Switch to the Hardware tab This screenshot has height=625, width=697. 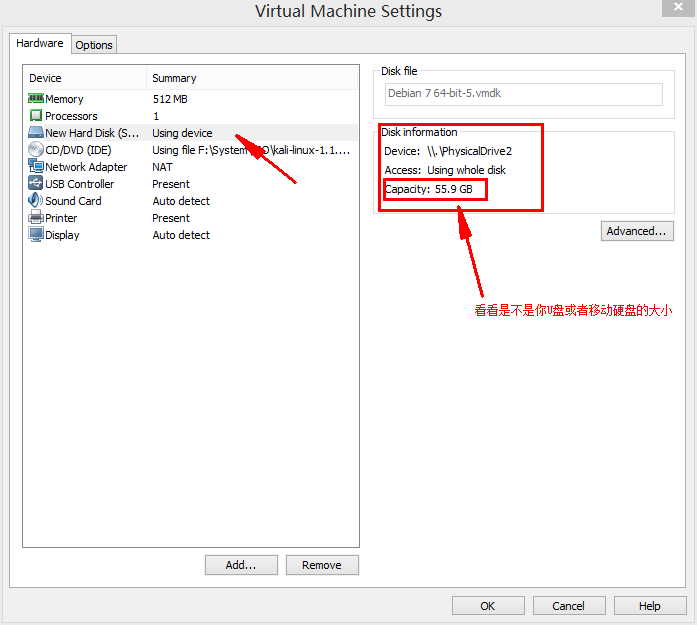point(40,43)
